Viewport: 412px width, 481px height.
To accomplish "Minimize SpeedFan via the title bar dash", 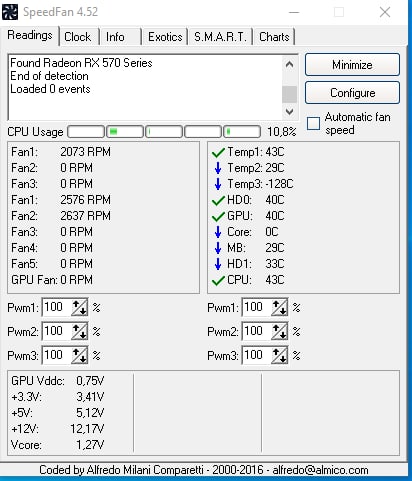I will [x=294, y=12].
